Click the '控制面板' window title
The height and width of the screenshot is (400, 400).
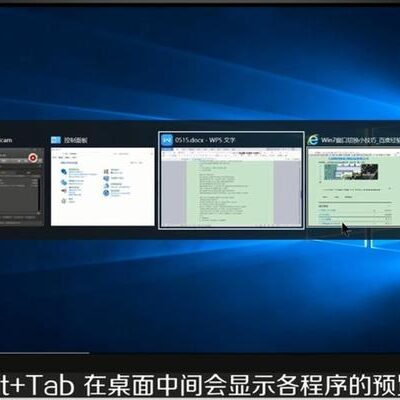(76, 140)
